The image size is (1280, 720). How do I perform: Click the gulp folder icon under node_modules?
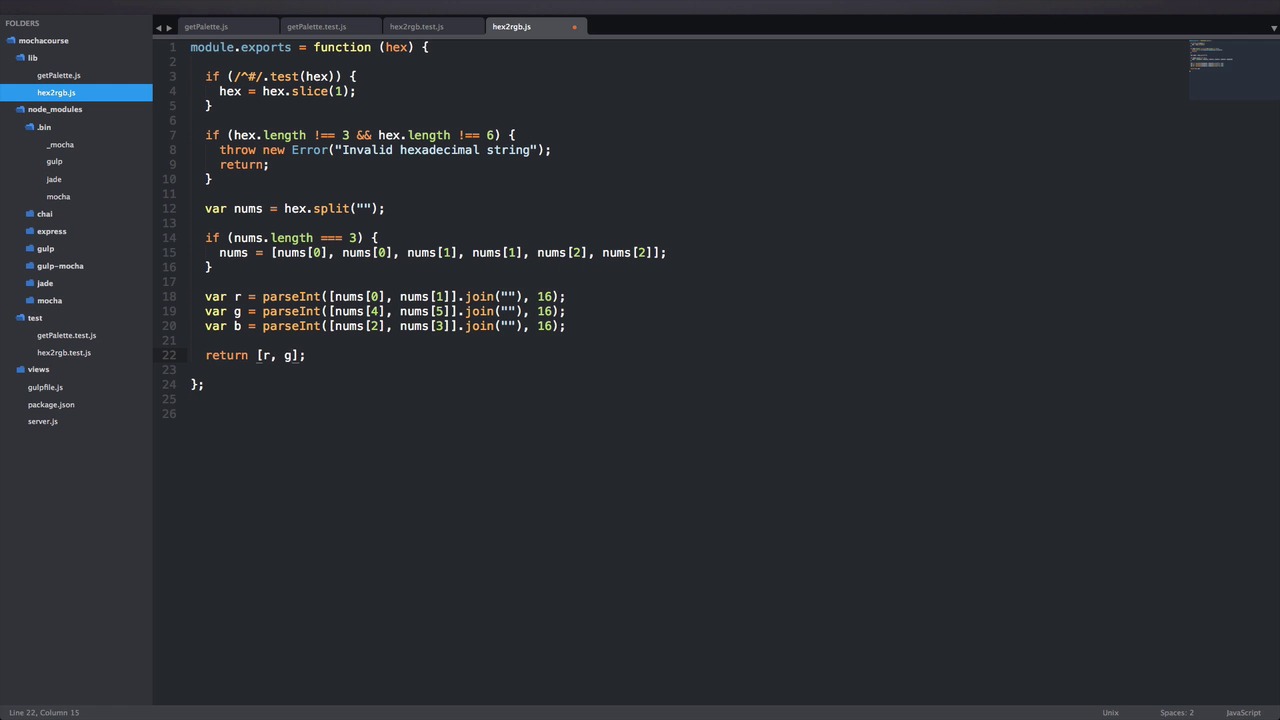tap(30, 249)
